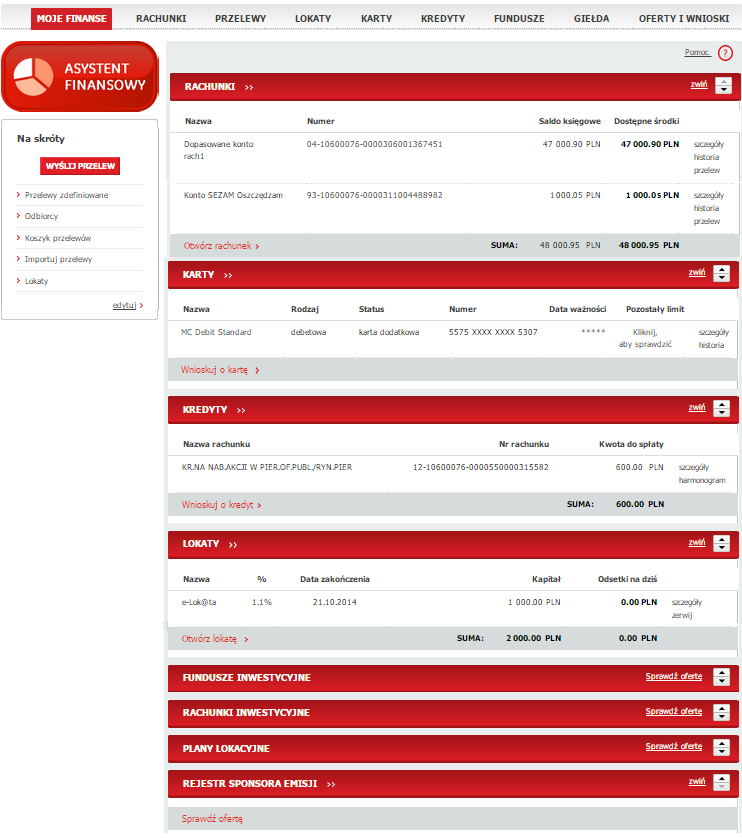Toggle the Rejestr Sponsora Emisji section icon
Viewport: 742px width, 838px height.
(721, 783)
